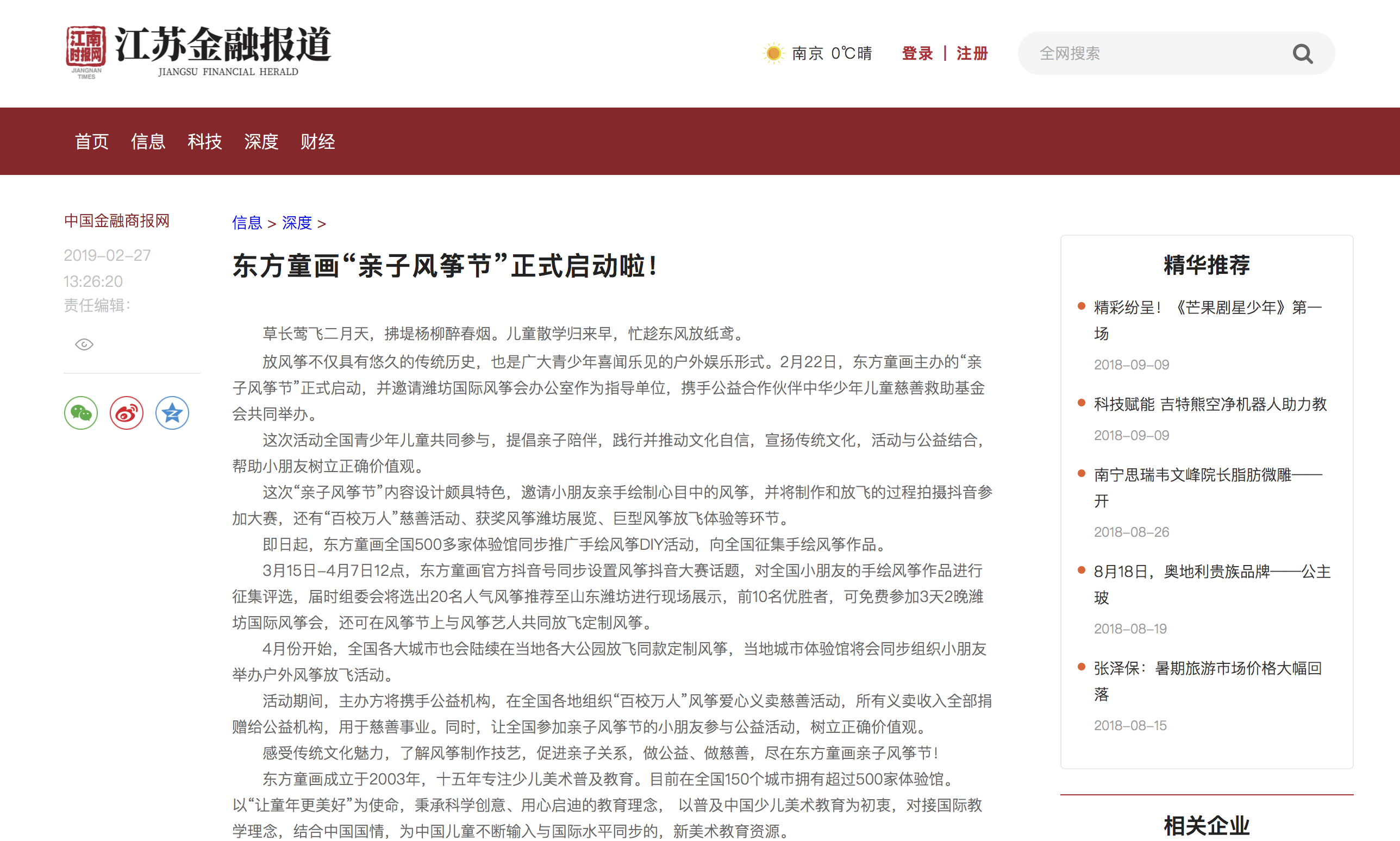
Task: Share to QQ Zone star icon
Action: pyautogui.click(x=172, y=412)
